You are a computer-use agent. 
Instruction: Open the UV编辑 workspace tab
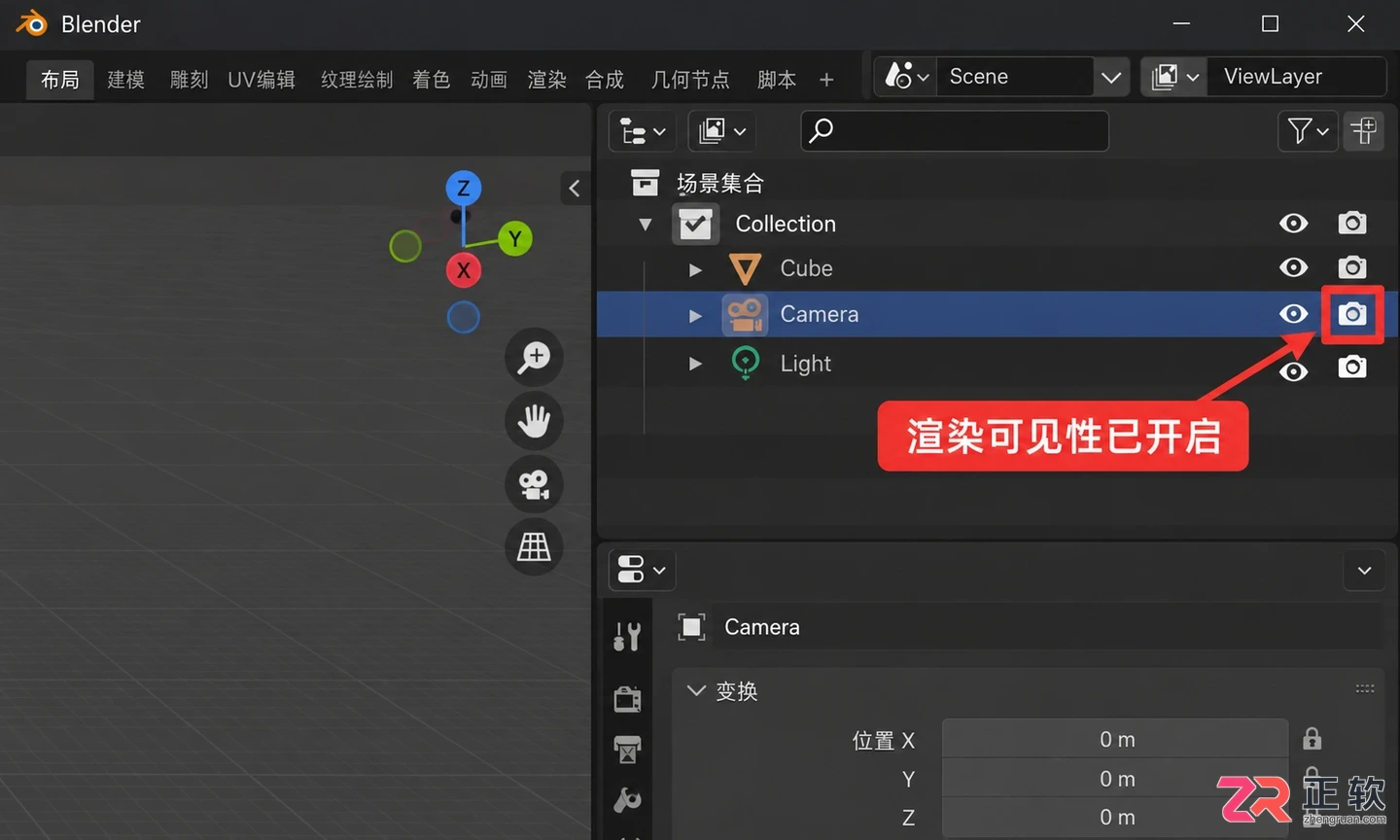click(262, 79)
